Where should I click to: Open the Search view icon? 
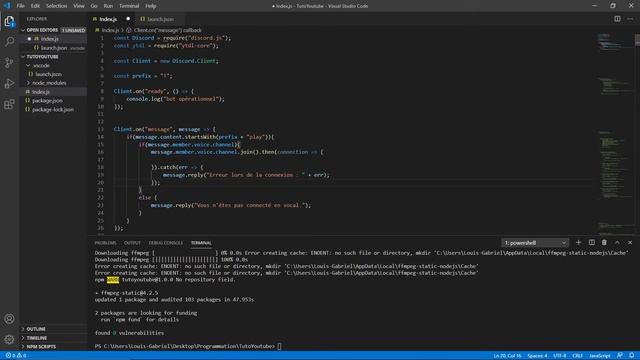(x=9, y=42)
